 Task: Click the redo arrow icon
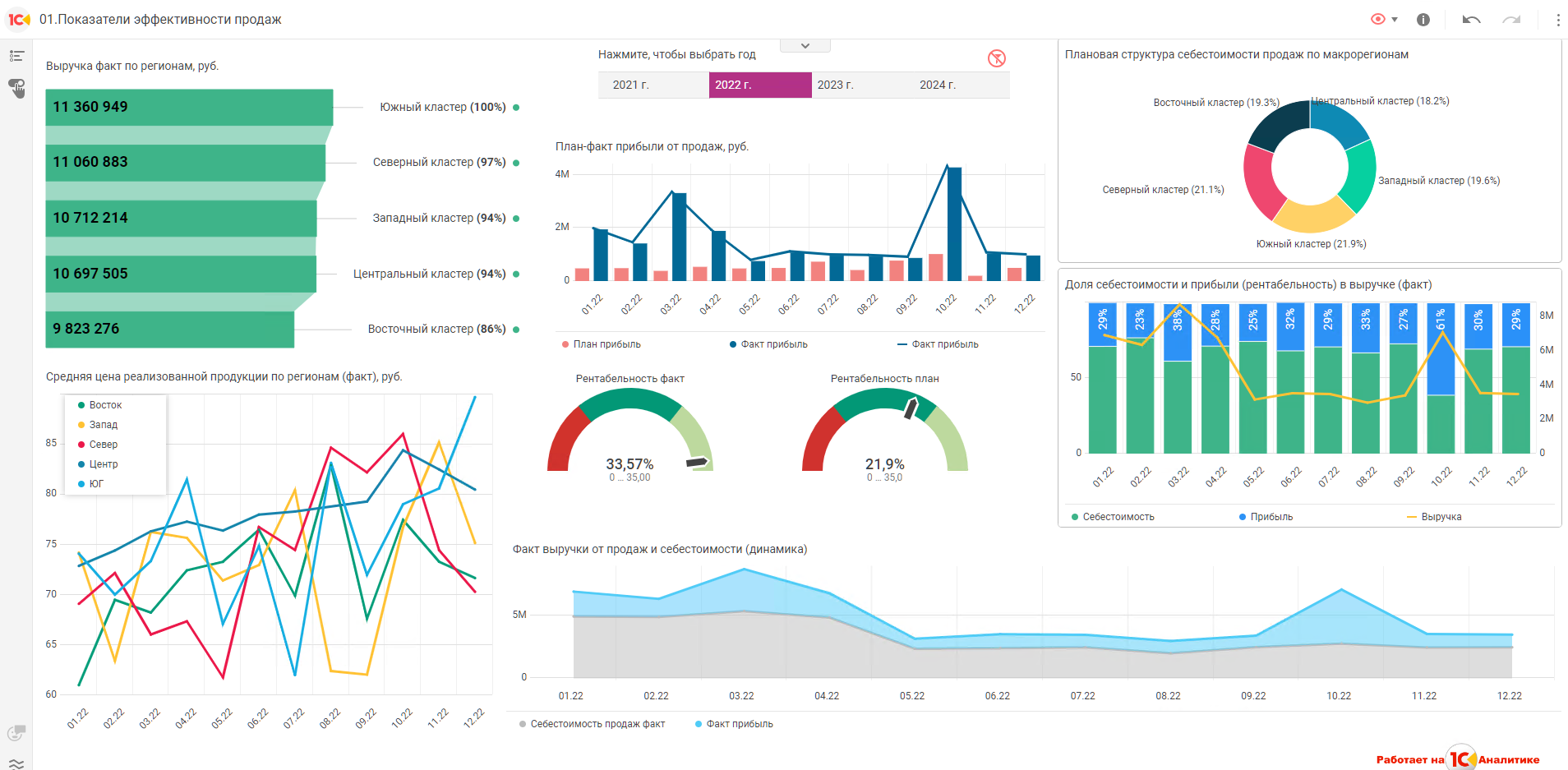(x=1511, y=20)
